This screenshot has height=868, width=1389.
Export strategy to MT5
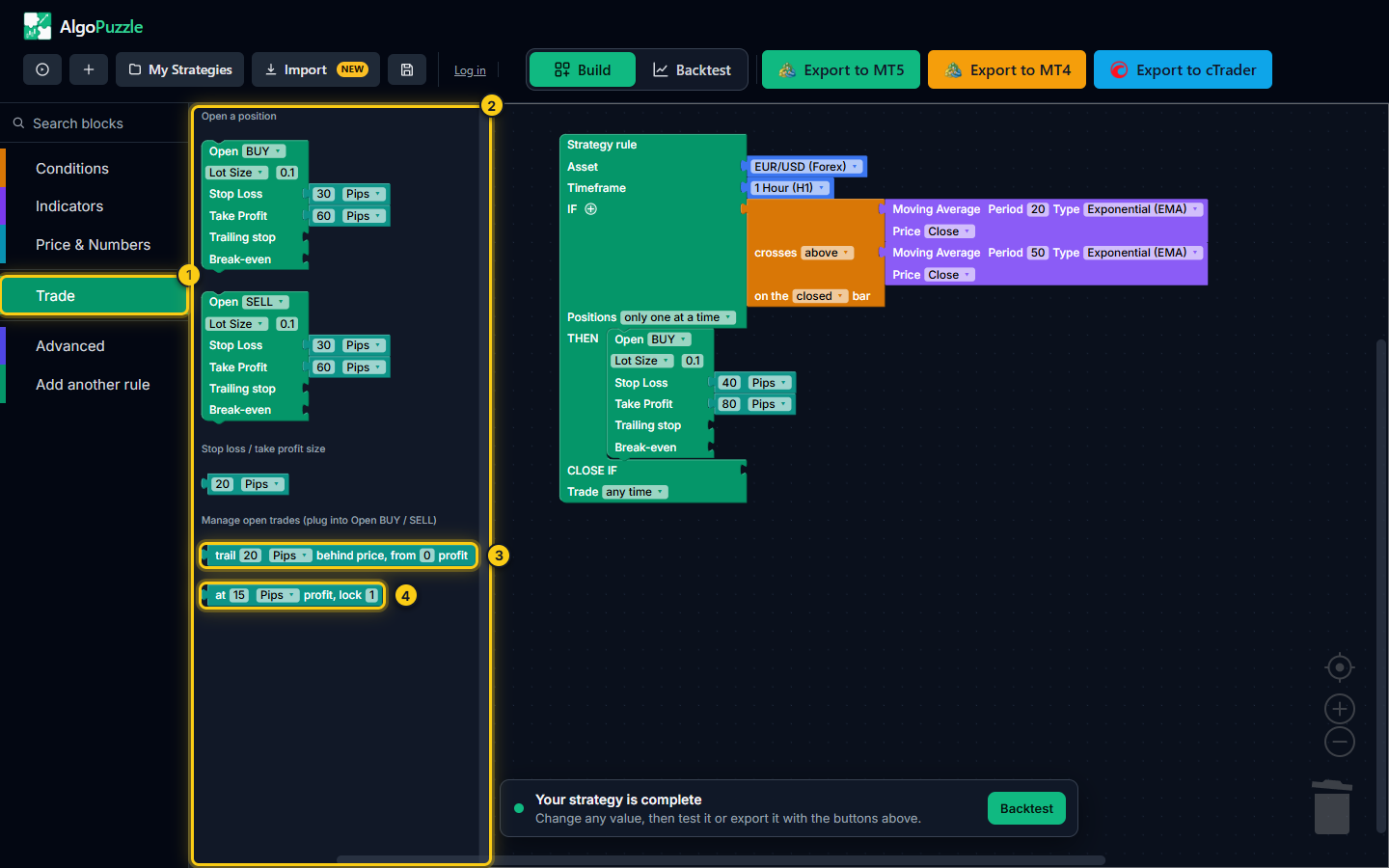point(841,69)
